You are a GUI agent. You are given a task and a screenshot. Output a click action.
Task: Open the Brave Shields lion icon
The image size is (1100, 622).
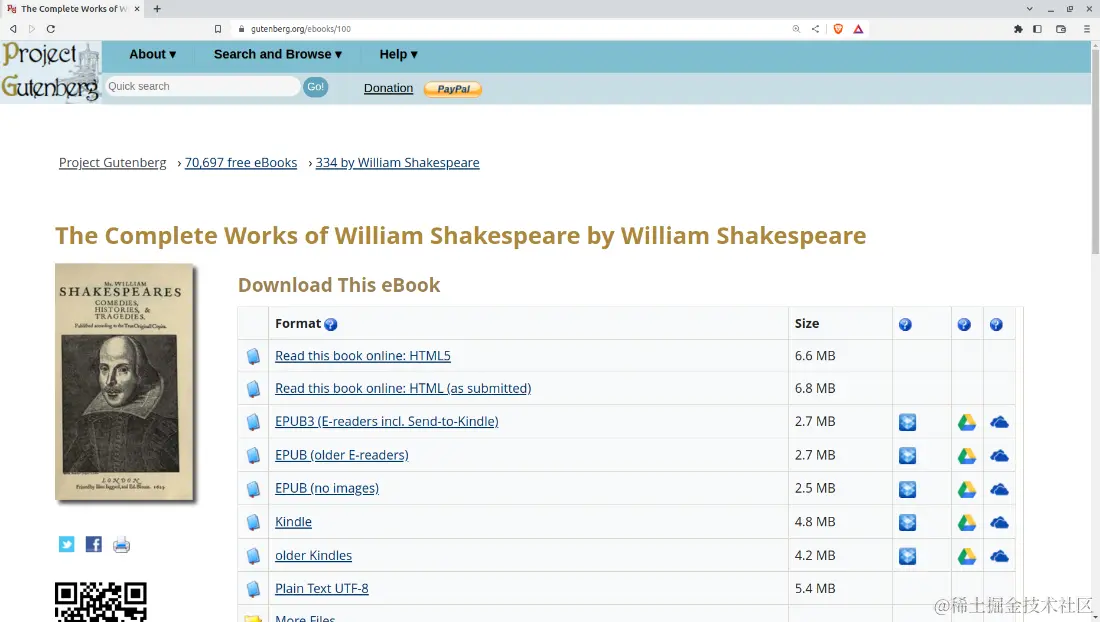pyautogui.click(x=838, y=29)
